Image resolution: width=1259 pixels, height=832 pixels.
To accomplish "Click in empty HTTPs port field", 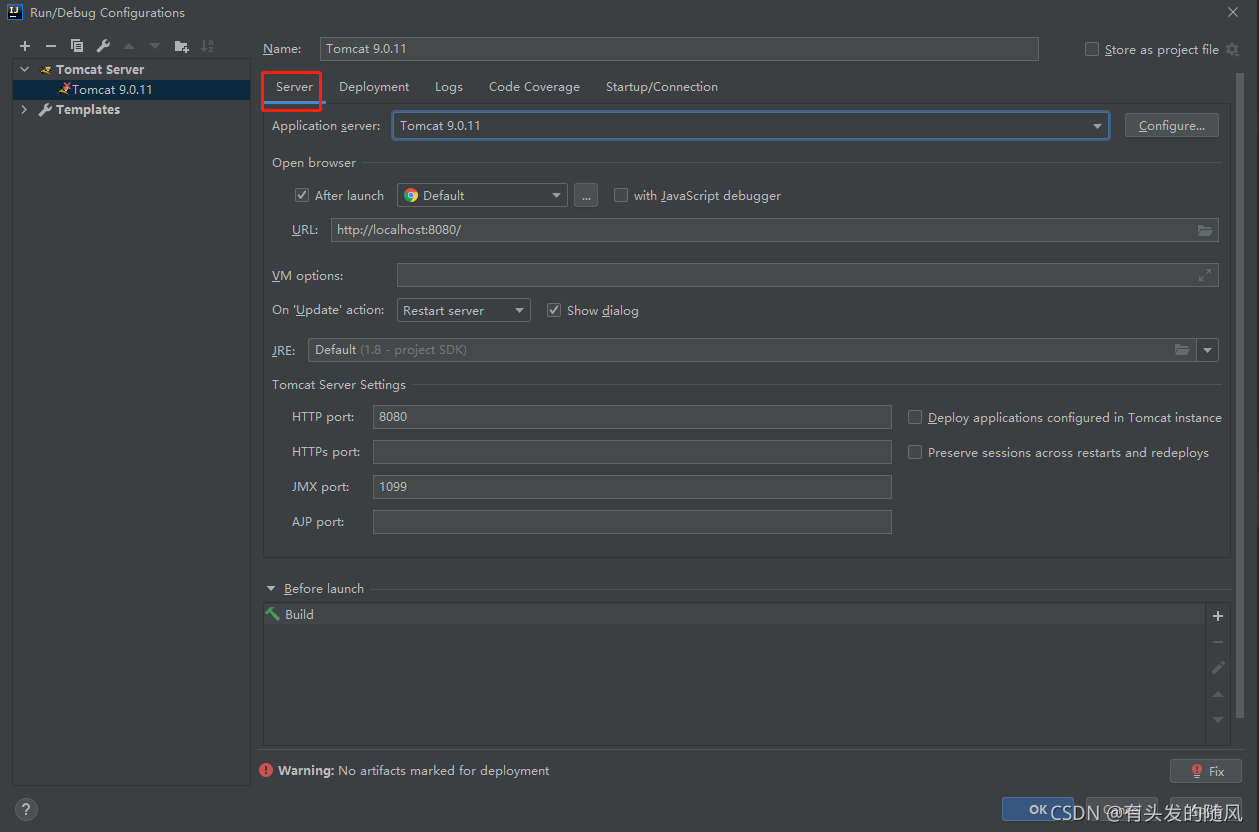I will (632, 452).
